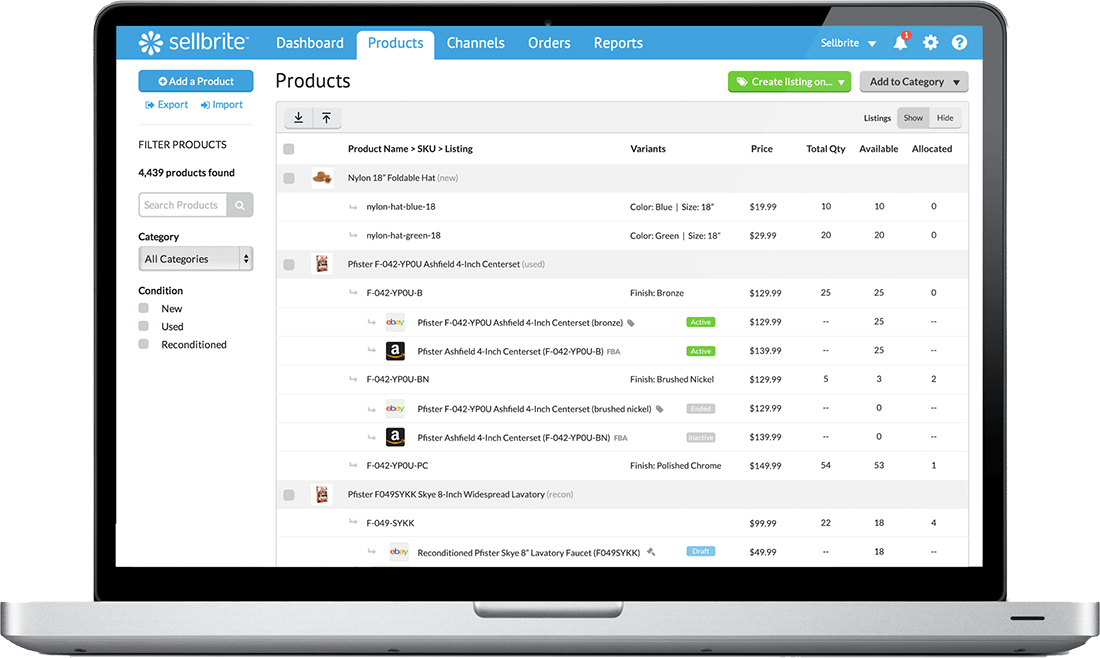
Task: Open the F-042-YP0U-BN SKU row
Action: 398,379
